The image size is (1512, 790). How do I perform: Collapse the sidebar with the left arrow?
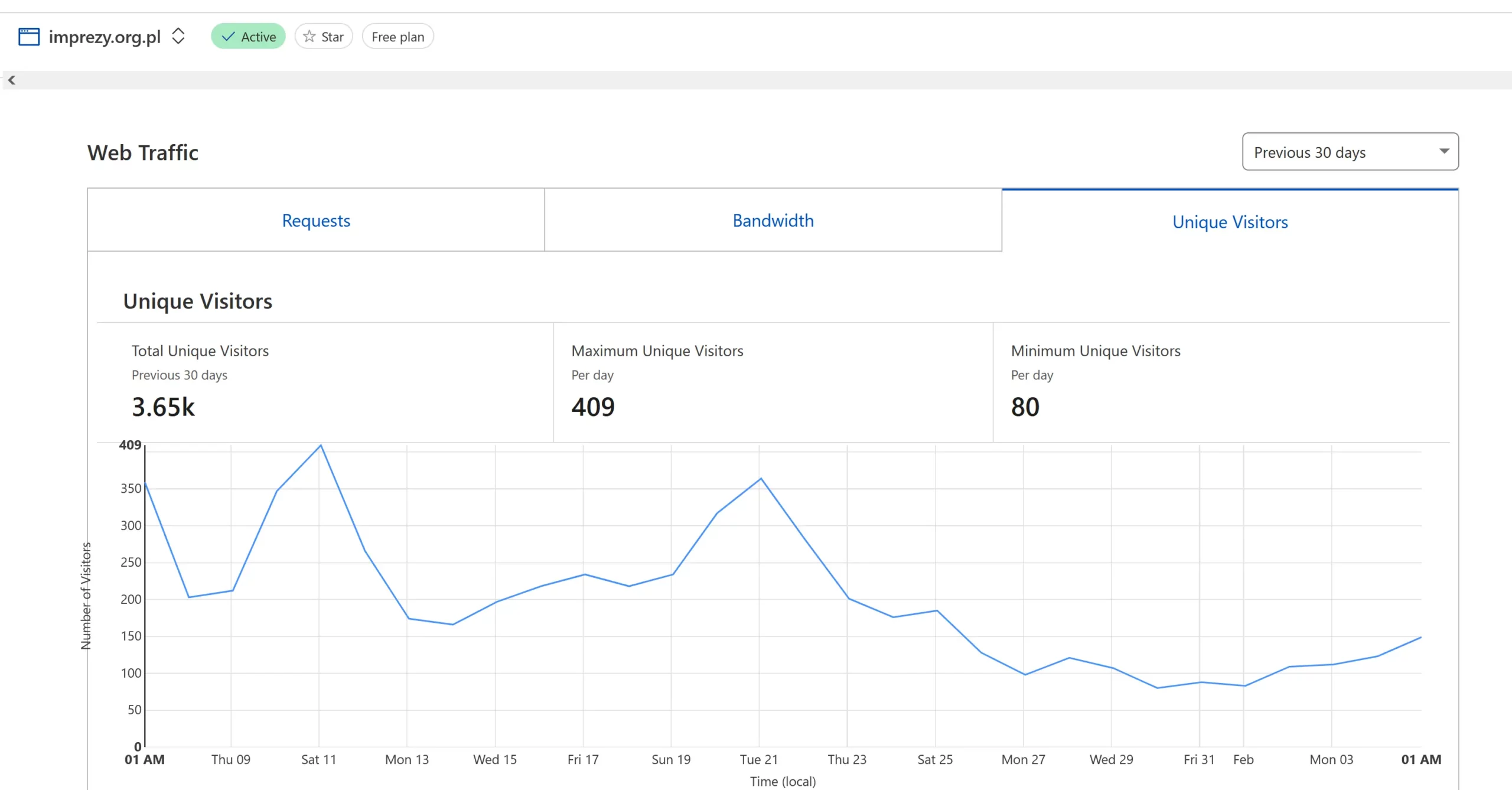tap(12, 80)
